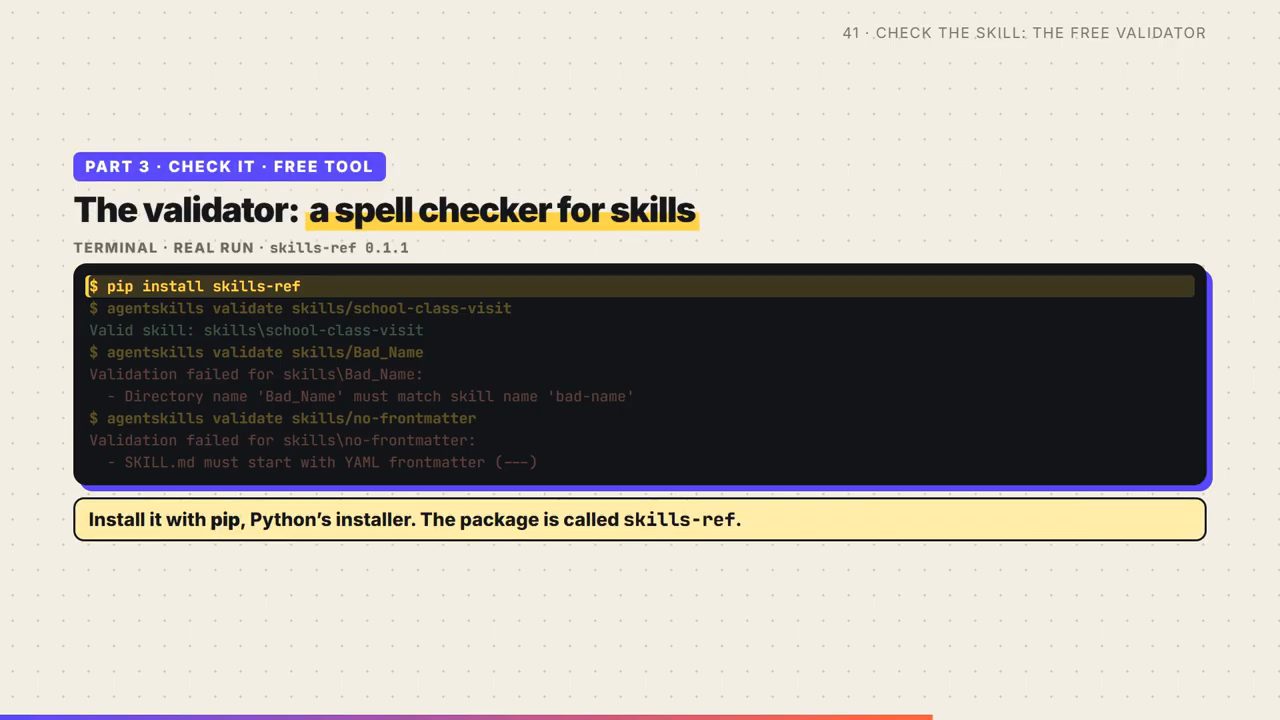Image resolution: width=1280 pixels, height=720 pixels.
Task: Click the yellow caption box about installing with pip
Action: tap(640, 520)
